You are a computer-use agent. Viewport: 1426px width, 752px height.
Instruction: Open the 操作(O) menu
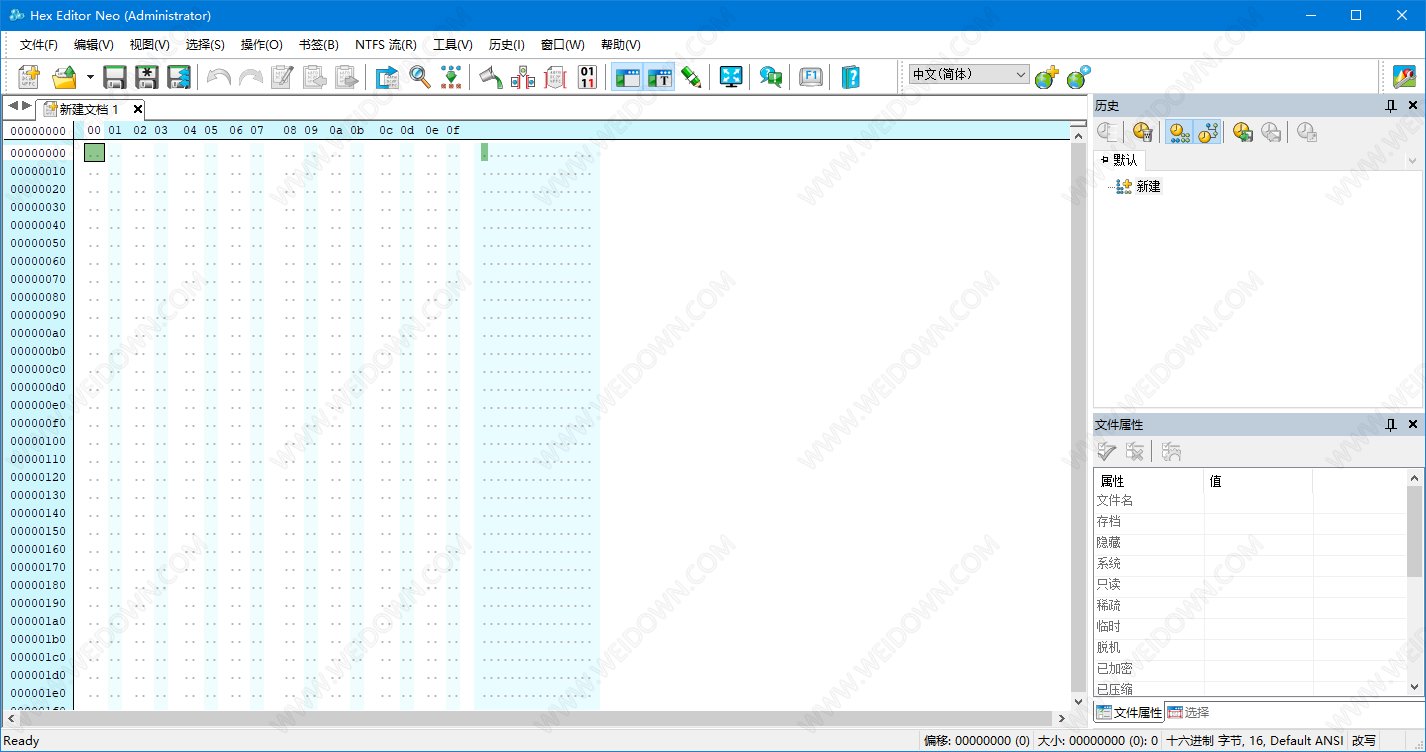262,45
